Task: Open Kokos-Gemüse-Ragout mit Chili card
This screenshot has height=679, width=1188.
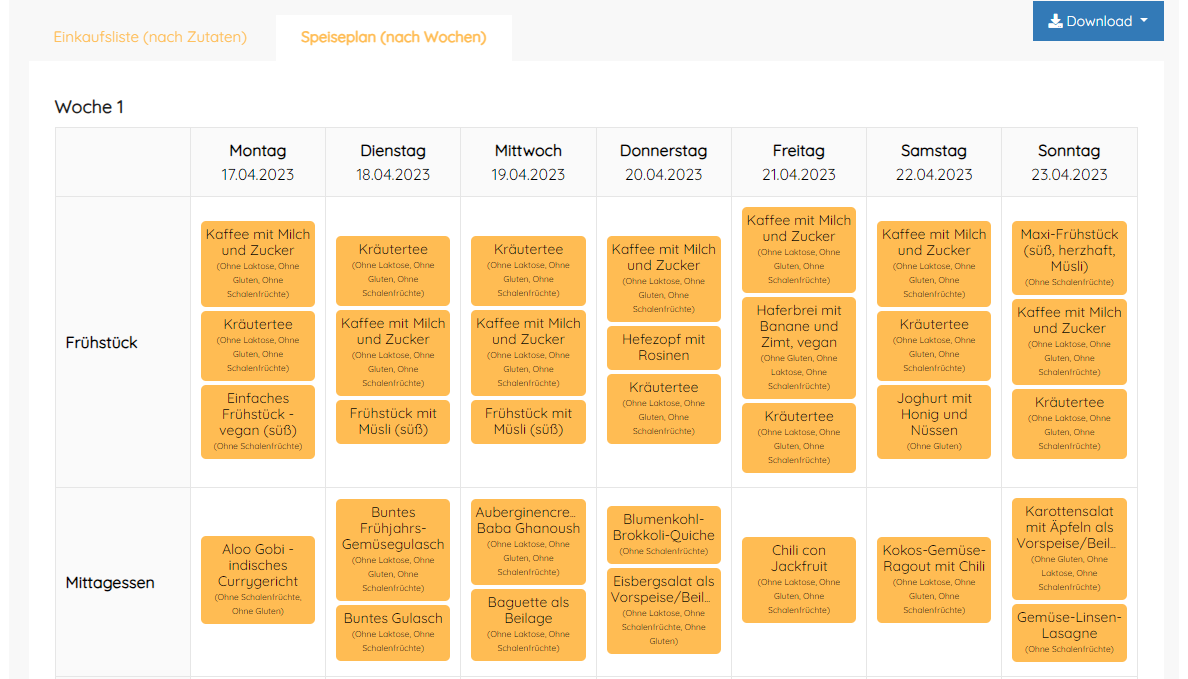Action: click(x=933, y=579)
